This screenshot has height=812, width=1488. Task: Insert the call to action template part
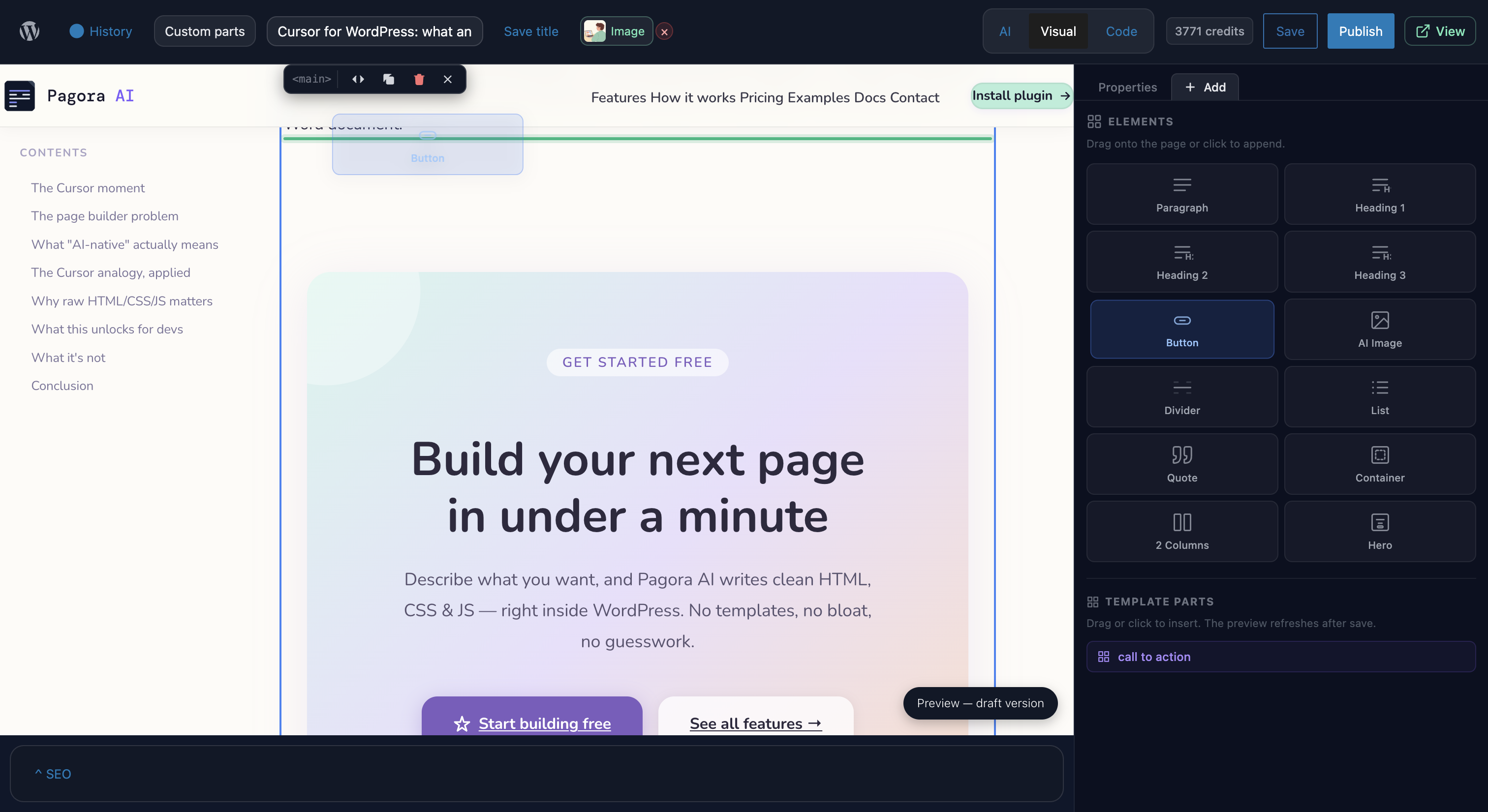1281,657
